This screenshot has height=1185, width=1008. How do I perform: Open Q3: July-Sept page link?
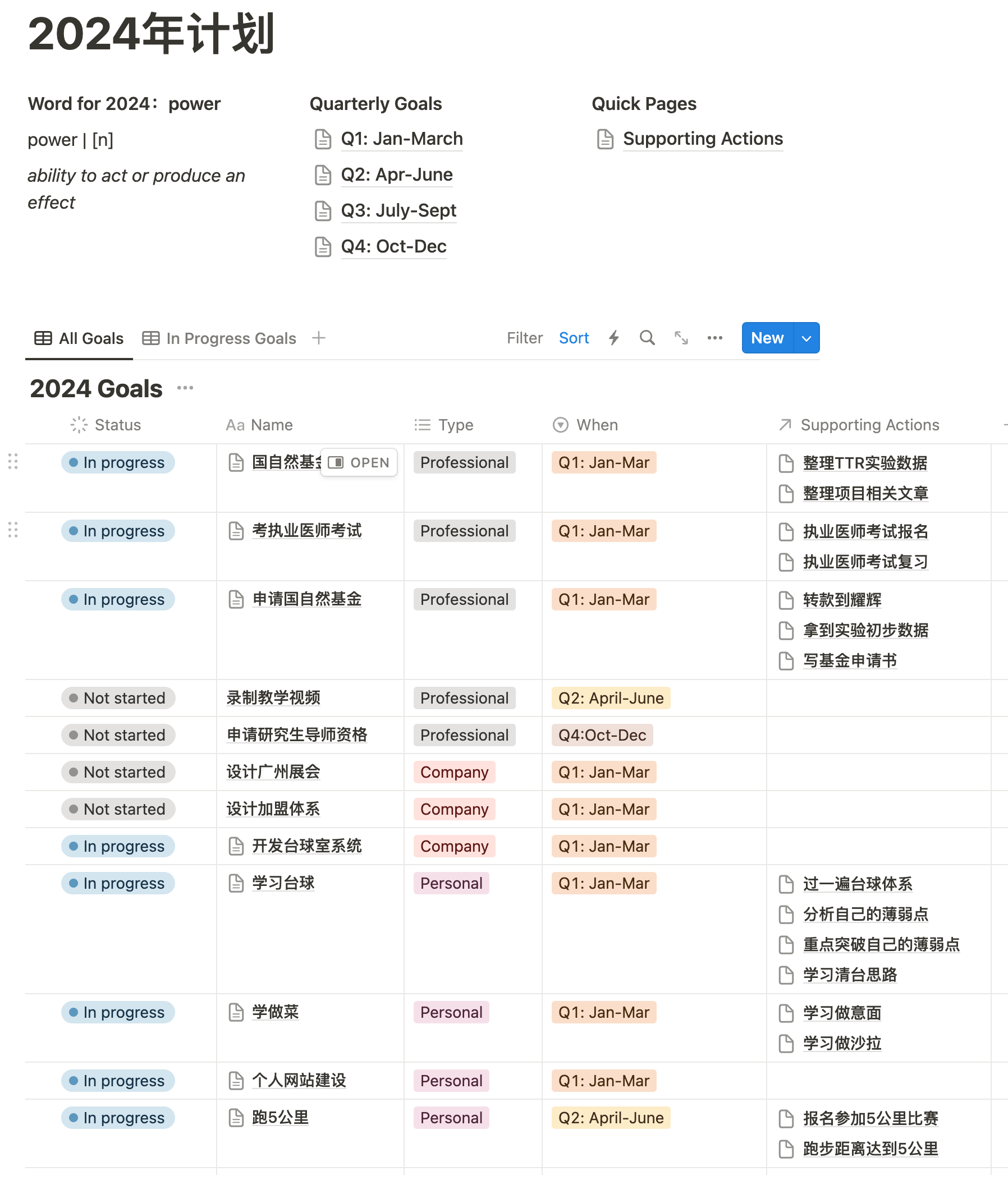(x=398, y=211)
